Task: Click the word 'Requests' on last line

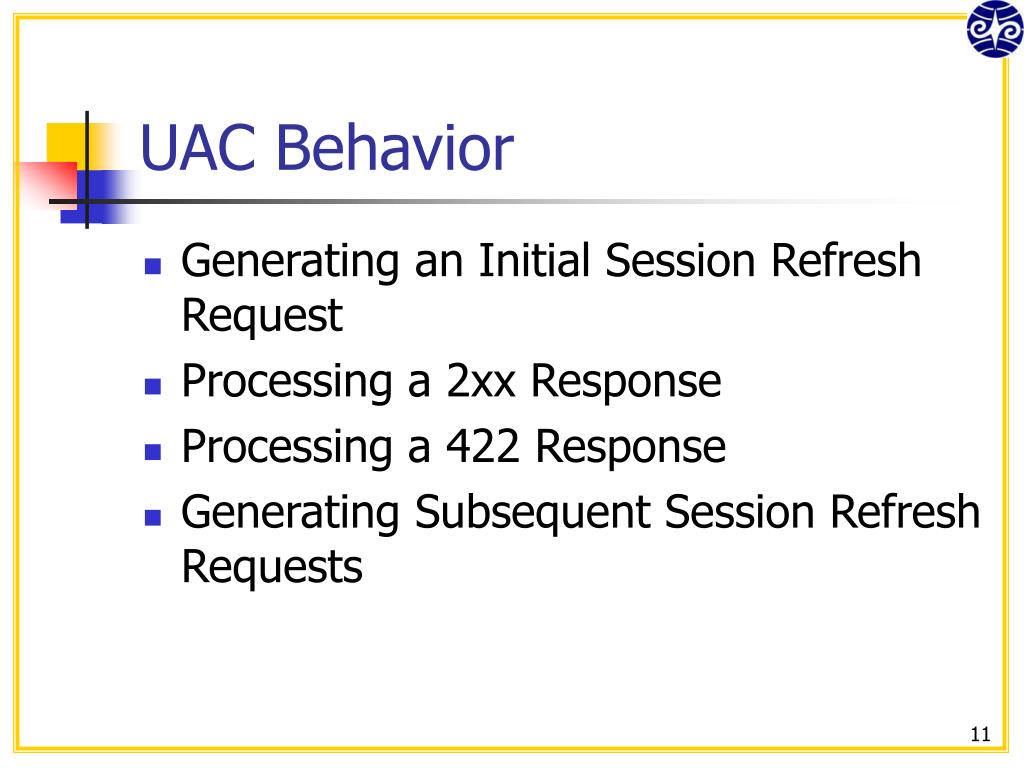Action: pyautogui.click(x=272, y=568)
